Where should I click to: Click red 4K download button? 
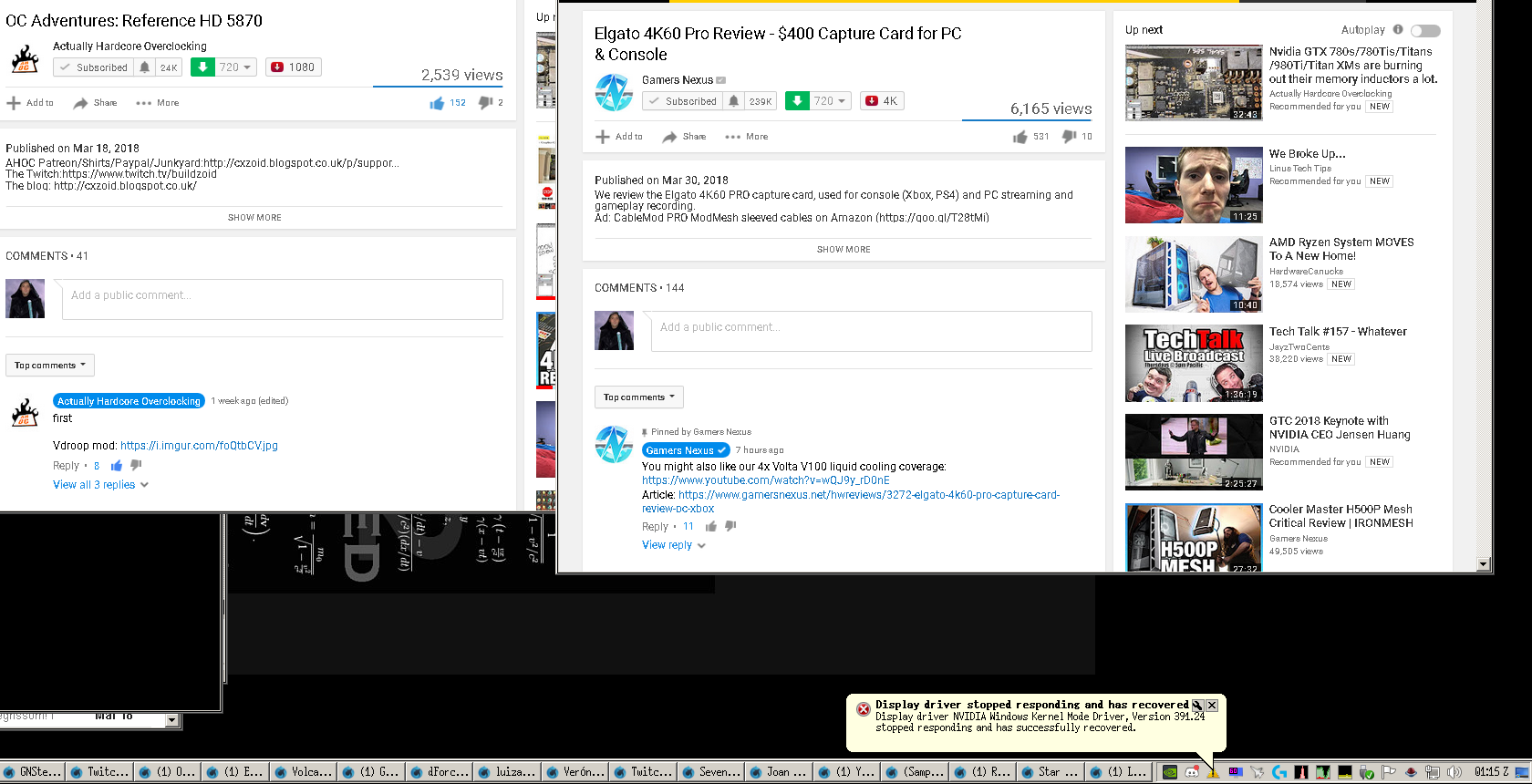click(882, 101)
